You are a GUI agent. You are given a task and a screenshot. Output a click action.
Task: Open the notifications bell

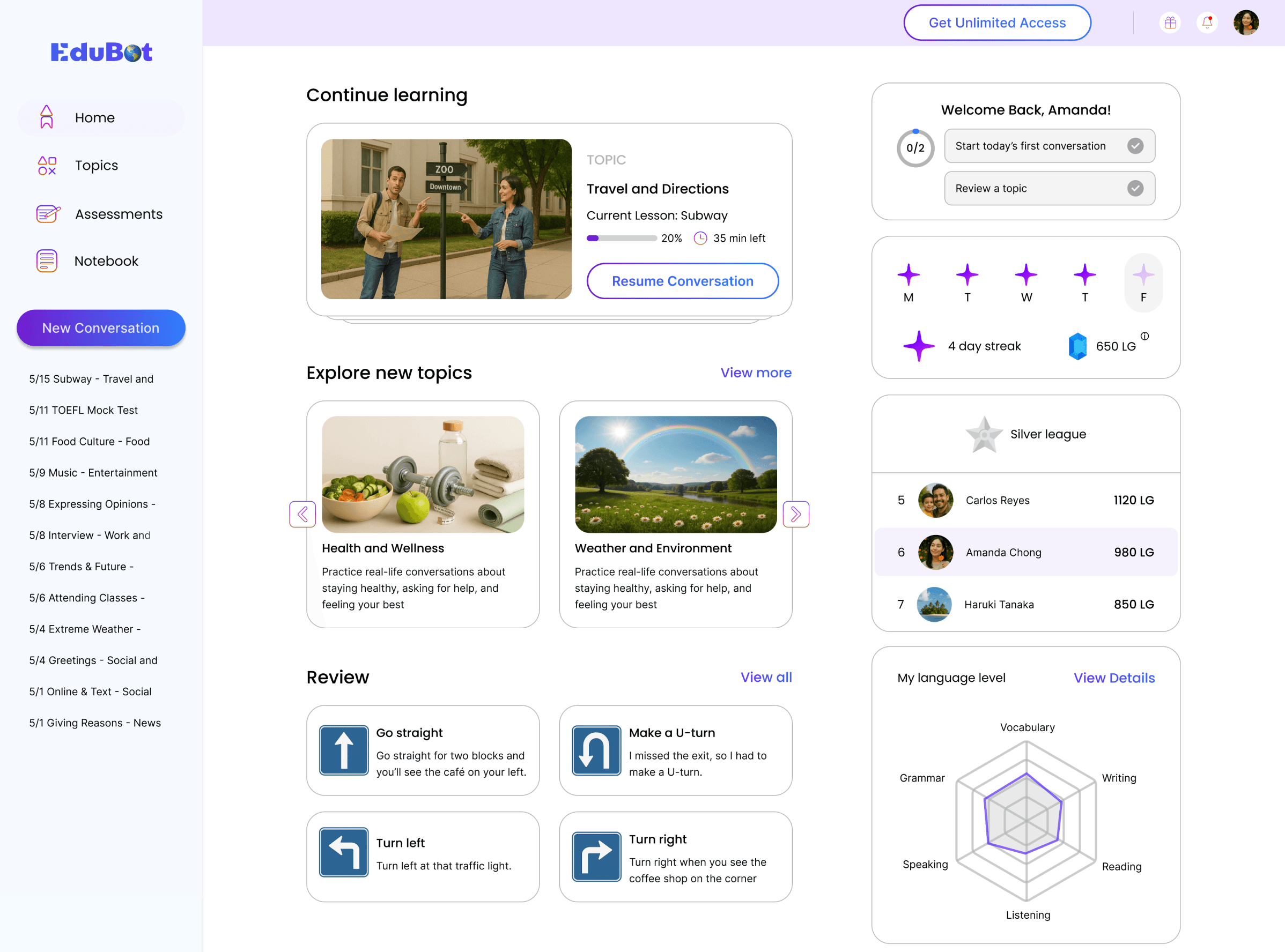click(x=1207, y=23)
